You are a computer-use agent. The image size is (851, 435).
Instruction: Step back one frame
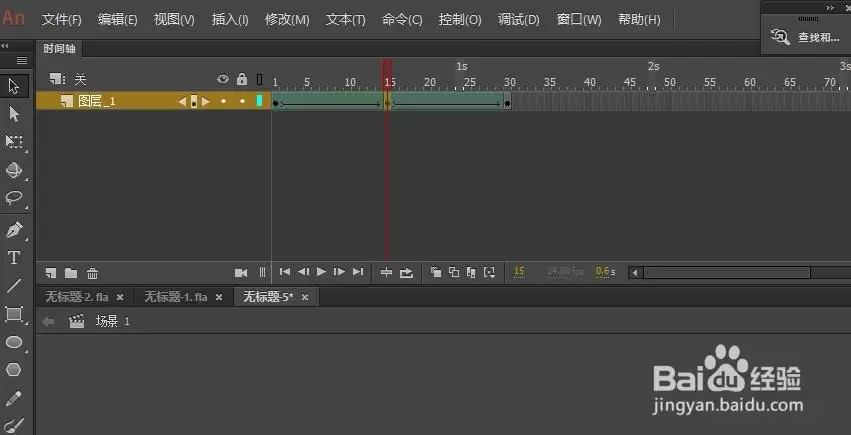[x=303, y=272]
